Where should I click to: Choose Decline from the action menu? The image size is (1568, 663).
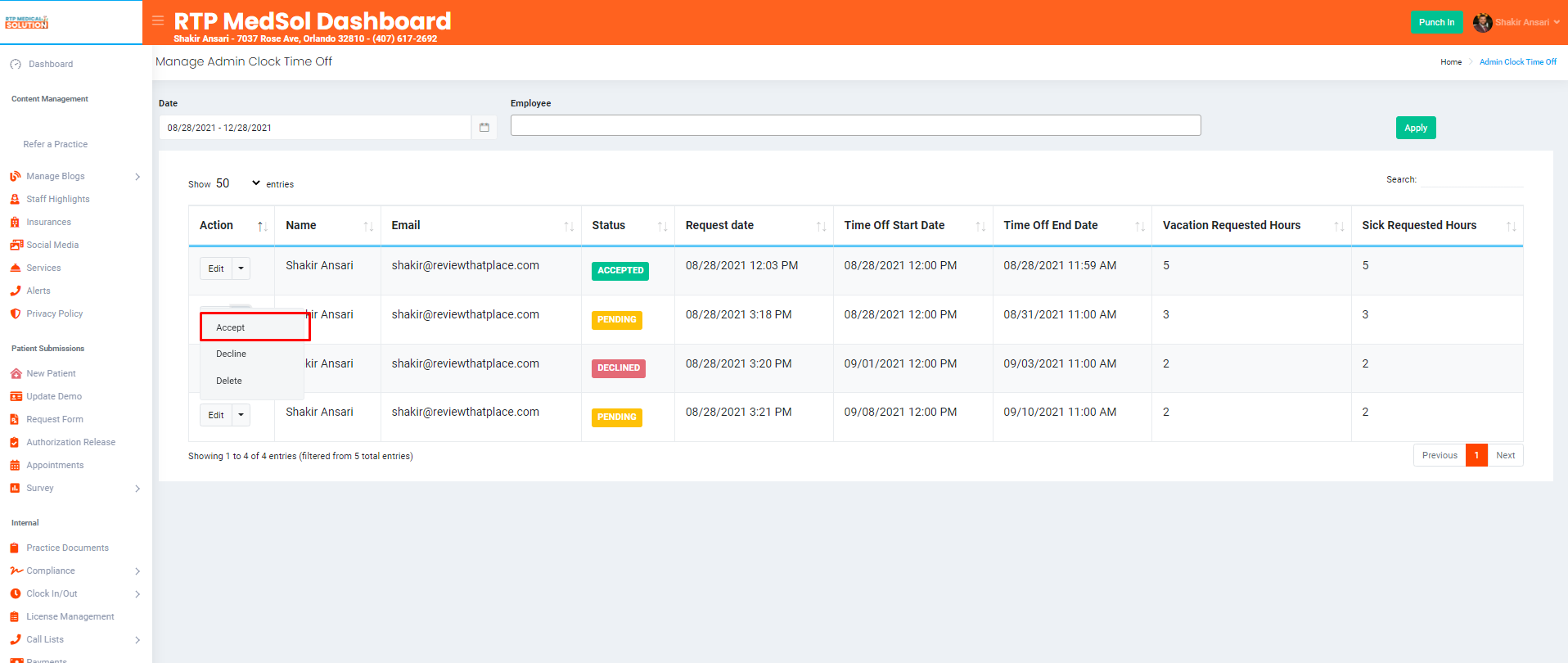click(252, 354)
